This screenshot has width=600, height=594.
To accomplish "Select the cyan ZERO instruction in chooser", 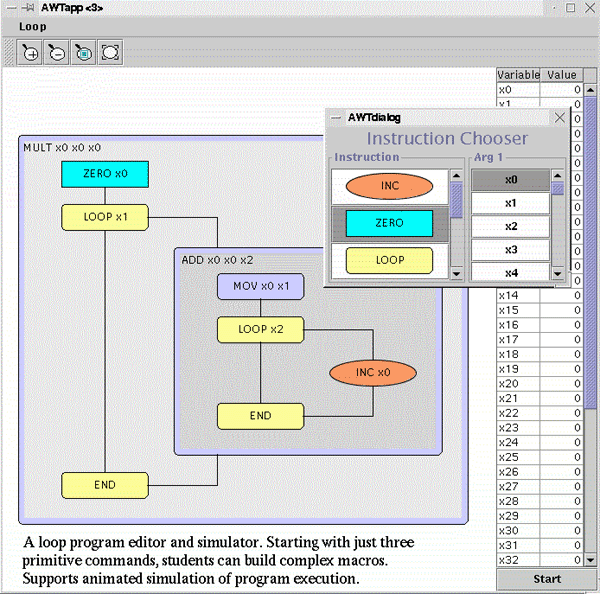I will pos(389,223).
